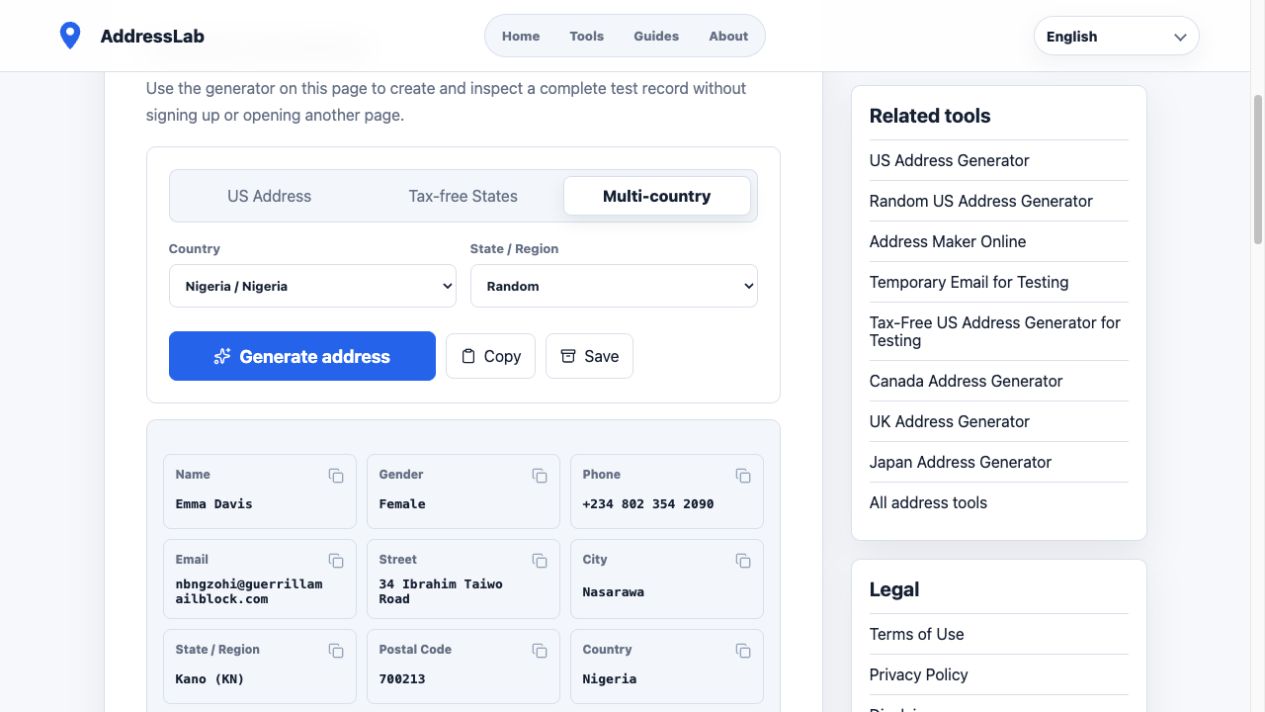
Task: Click the postal code 700213
Action: 402,679
